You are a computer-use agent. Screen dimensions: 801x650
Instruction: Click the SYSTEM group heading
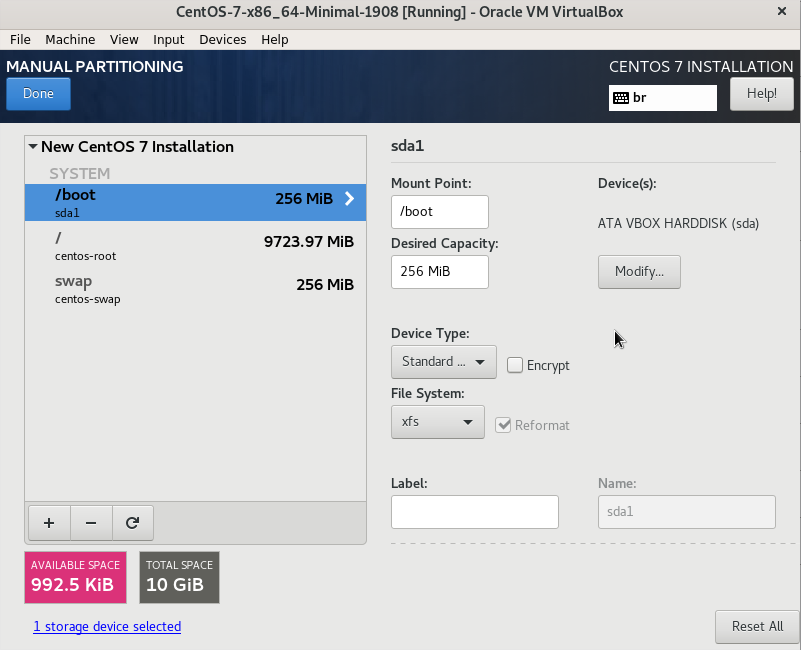tap(80, 174)
